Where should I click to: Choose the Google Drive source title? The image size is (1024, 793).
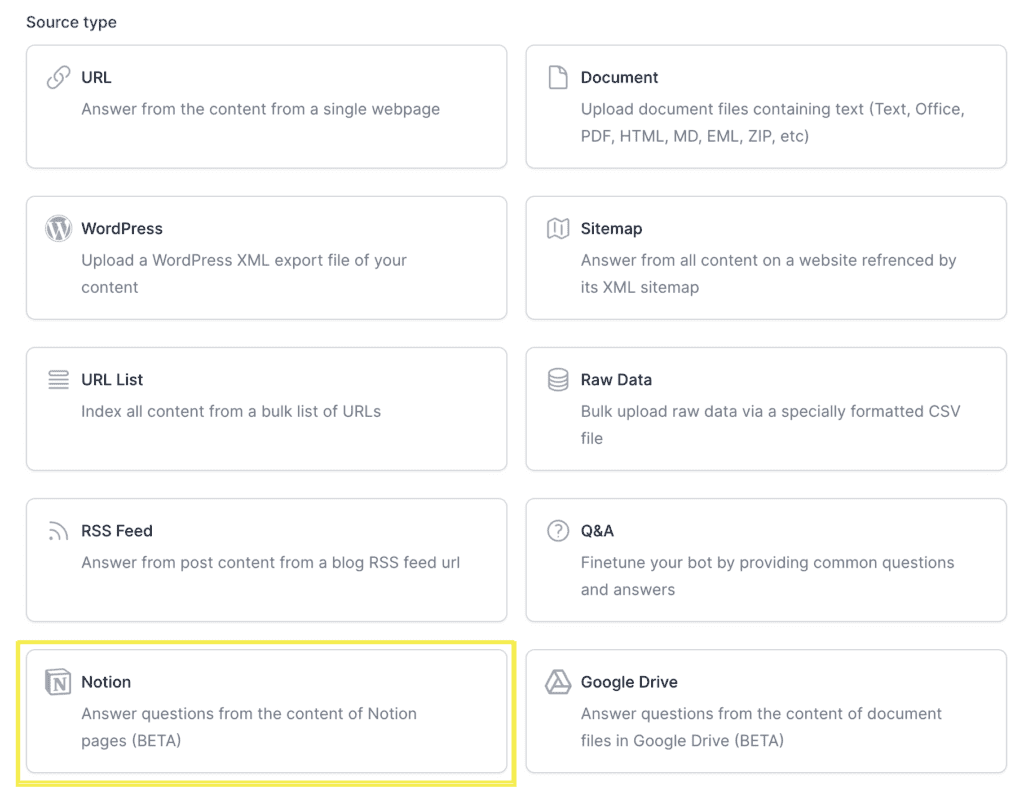tap(629, 682)
